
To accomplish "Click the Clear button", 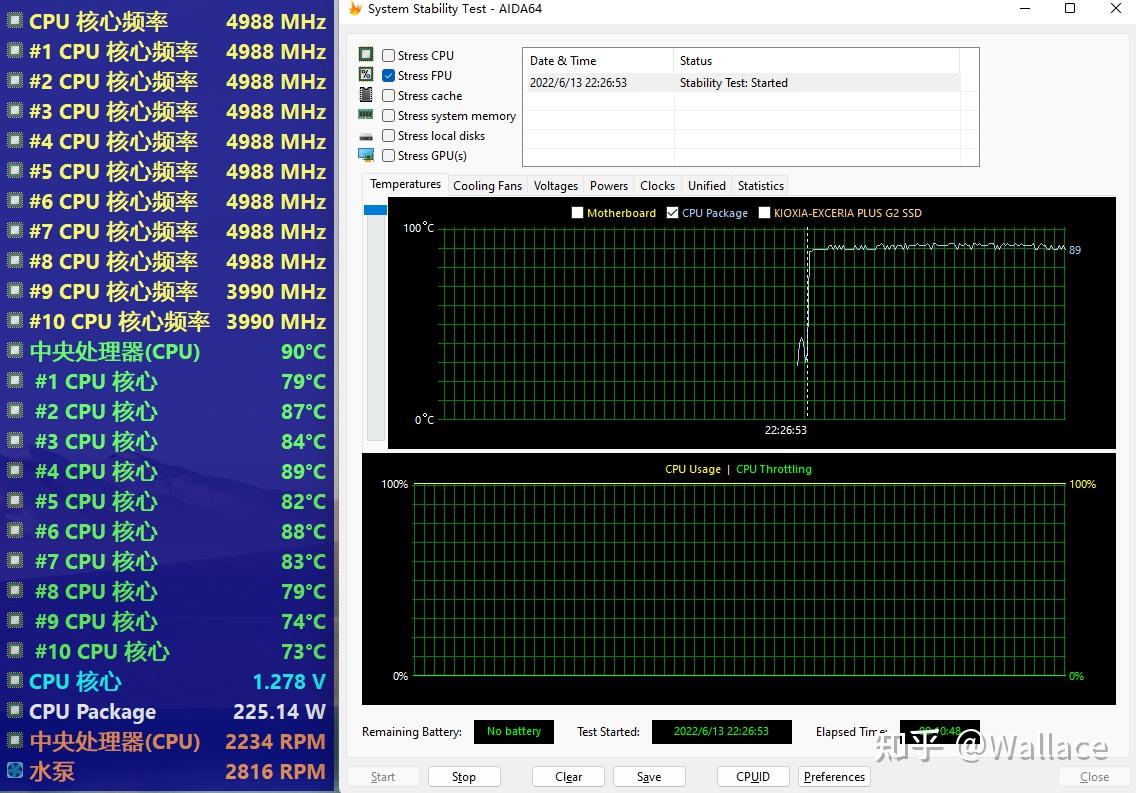I will click(568, 776).
